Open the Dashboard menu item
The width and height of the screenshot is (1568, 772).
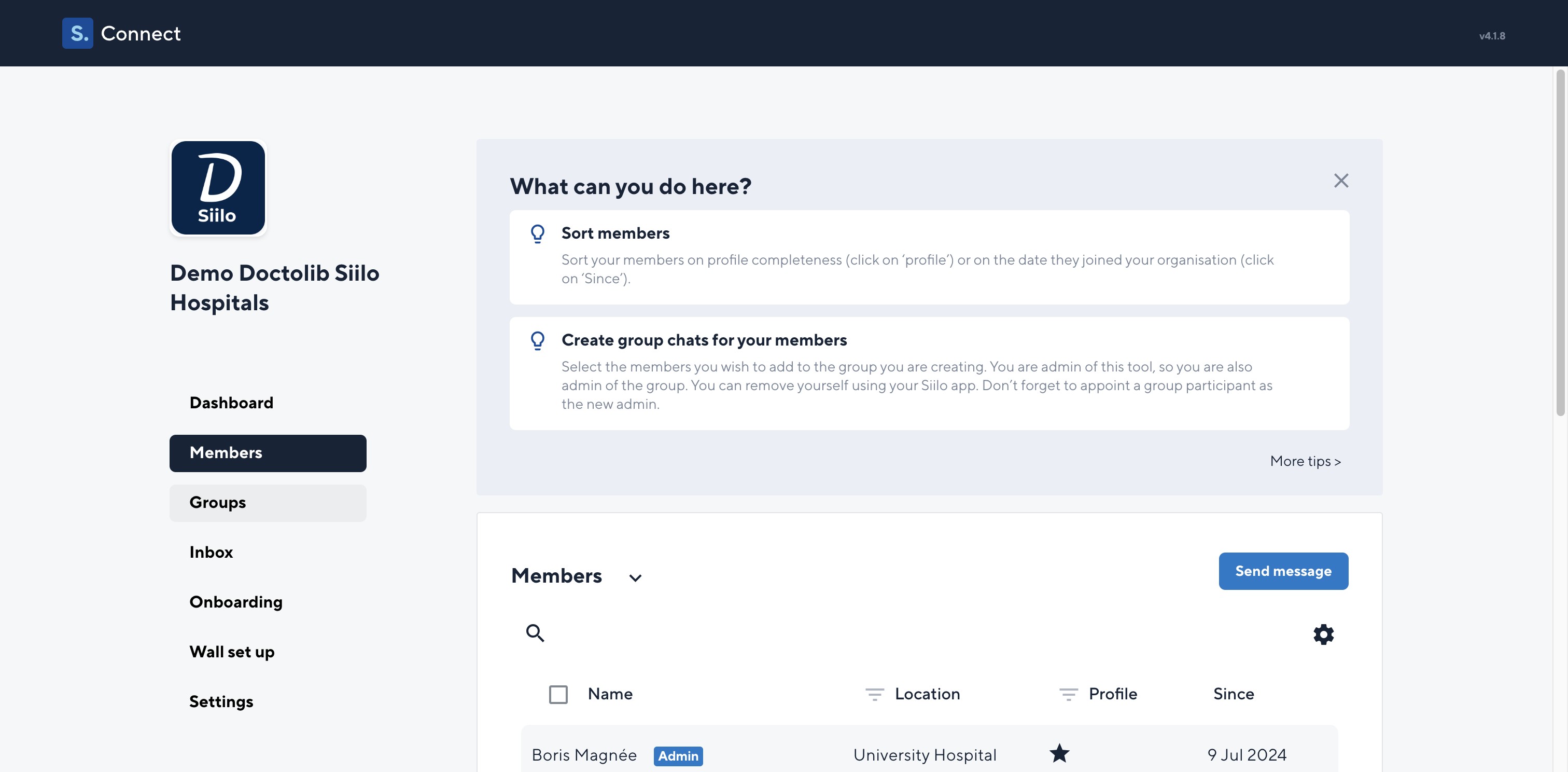coord(231,403)
